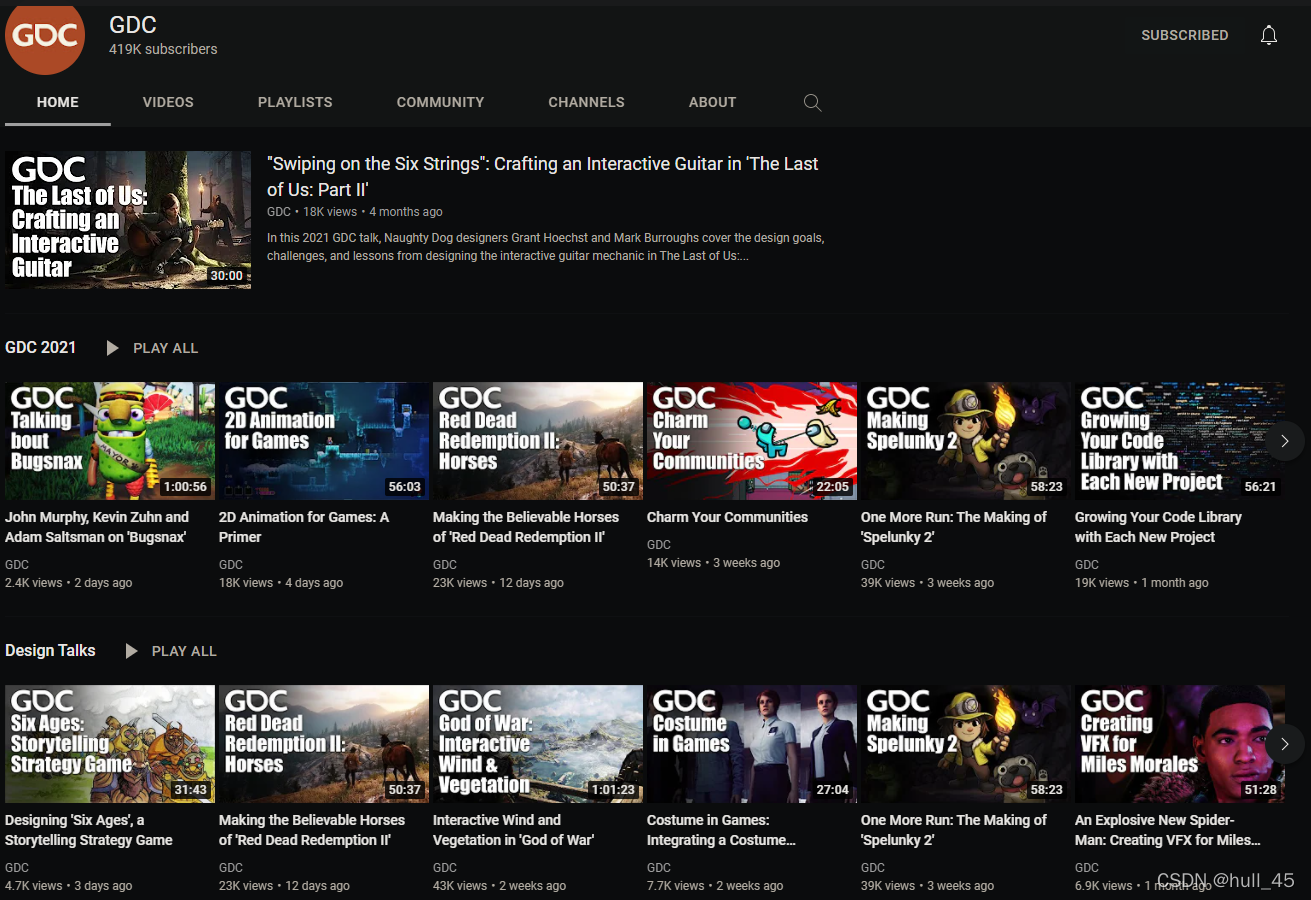This screenshot has width=1311, height=900.
Task: Open the Six Ages Storytelling Strategy Game thumbnail
Action: (110, 744)
